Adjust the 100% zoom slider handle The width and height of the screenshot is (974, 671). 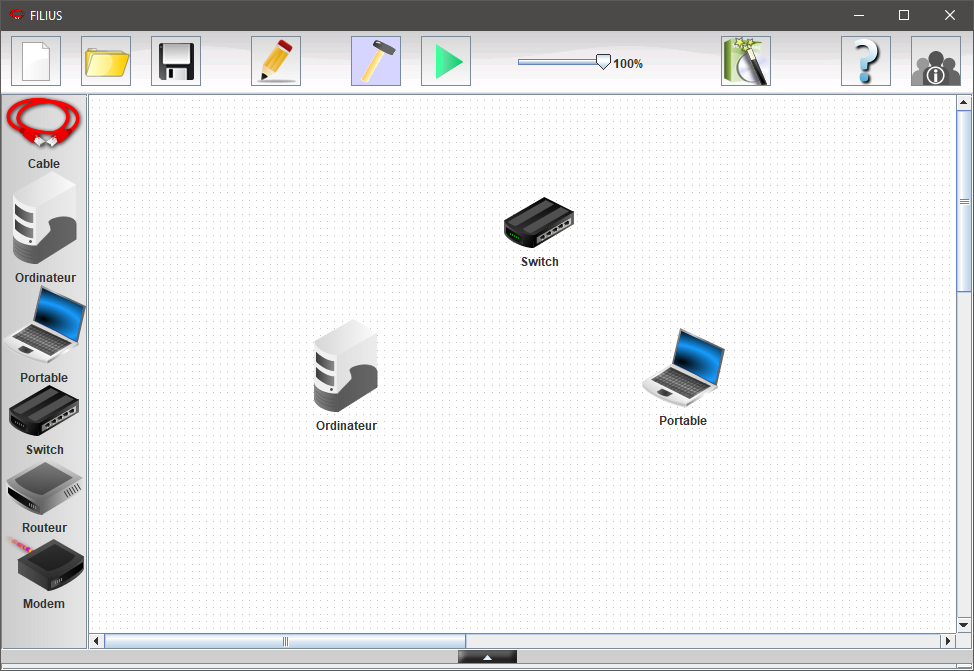[602, 62]
